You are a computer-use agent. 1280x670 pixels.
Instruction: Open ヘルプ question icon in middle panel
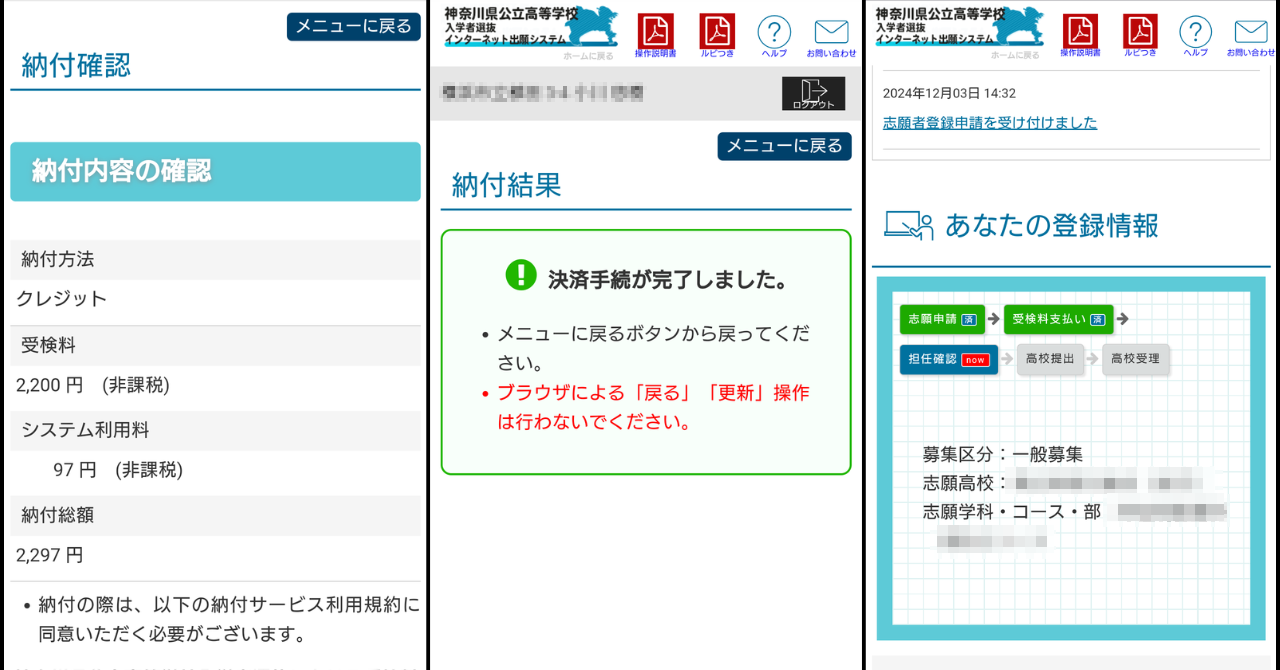point(774,35)
